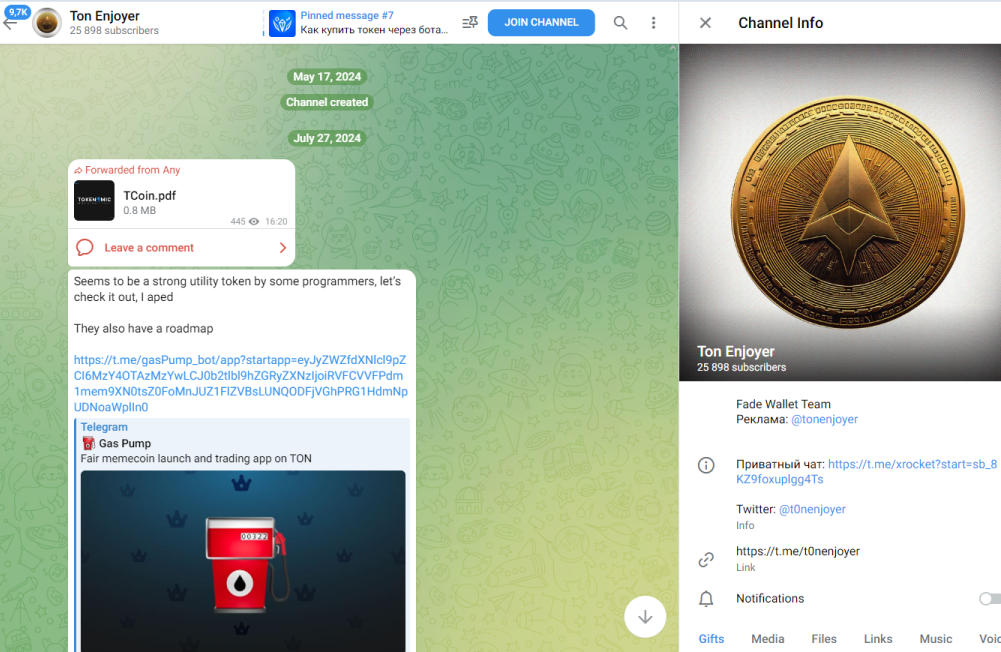Open the xrocket private chat link
Image resolution: width=1001 pixels, height=652 pixels.
click(866, 472)
